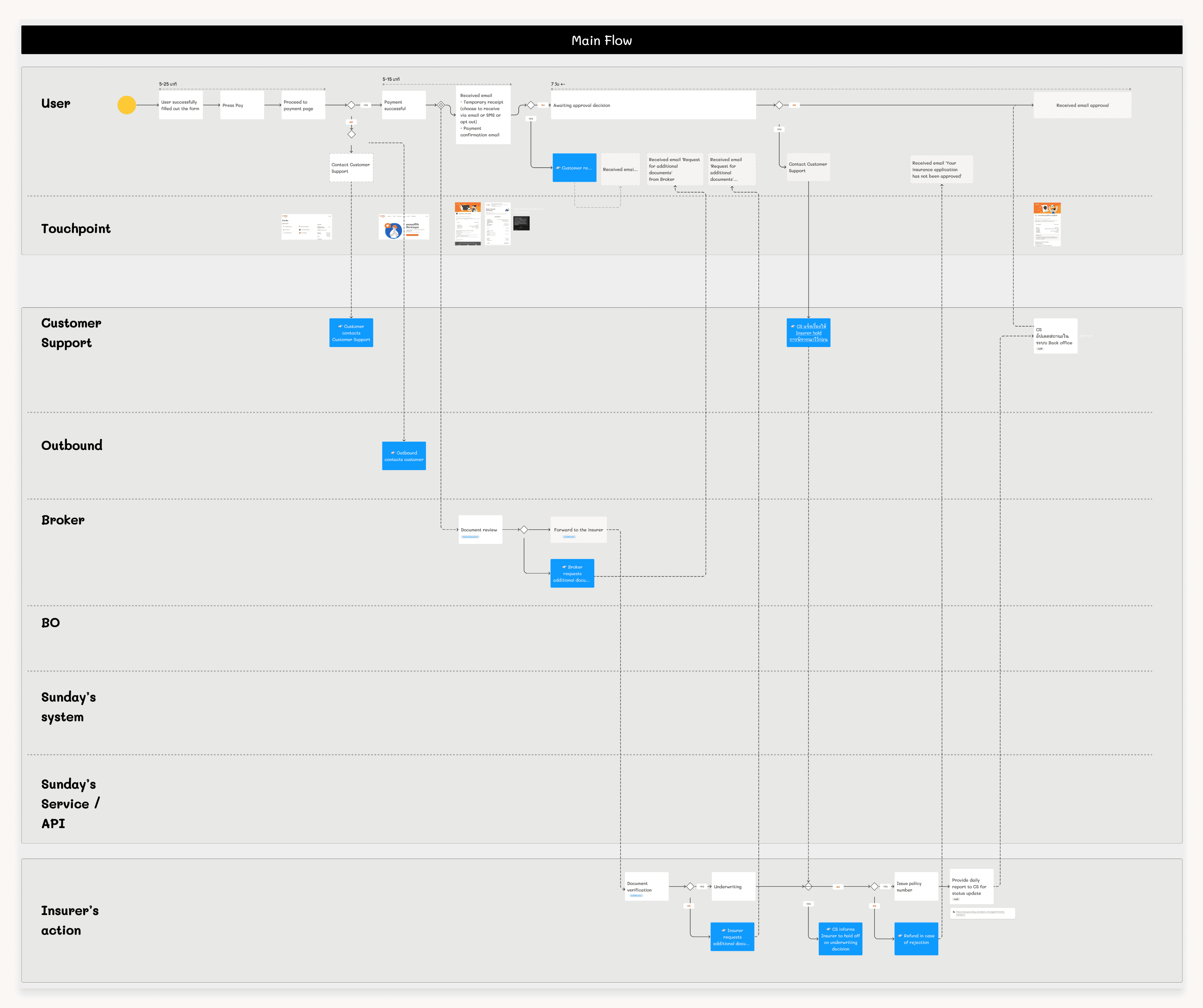Click the diamond above Contact Customer Support
Screen dimensions: 1203x1008
pyautogui.click(x=351, y=134)
